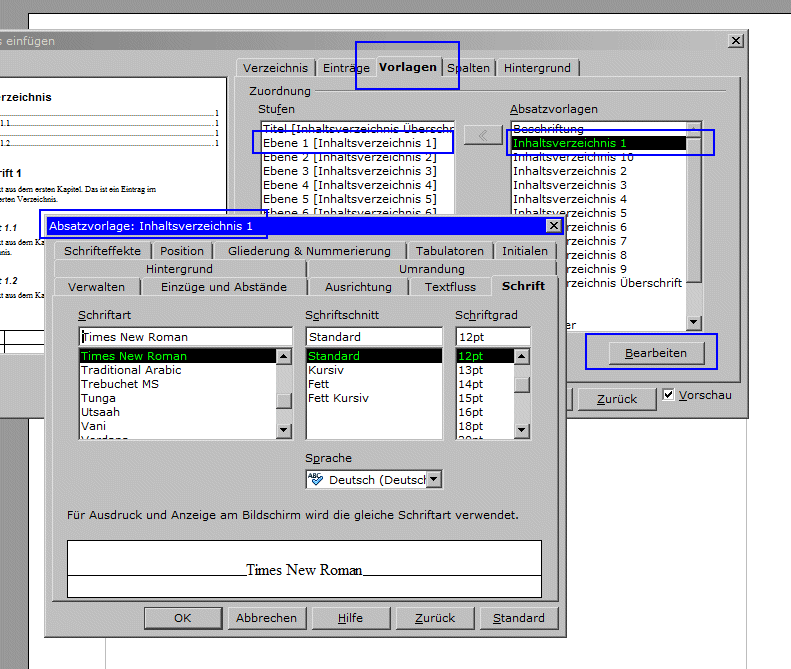Close the Absatzvorlage dialog window

point(553,226)
